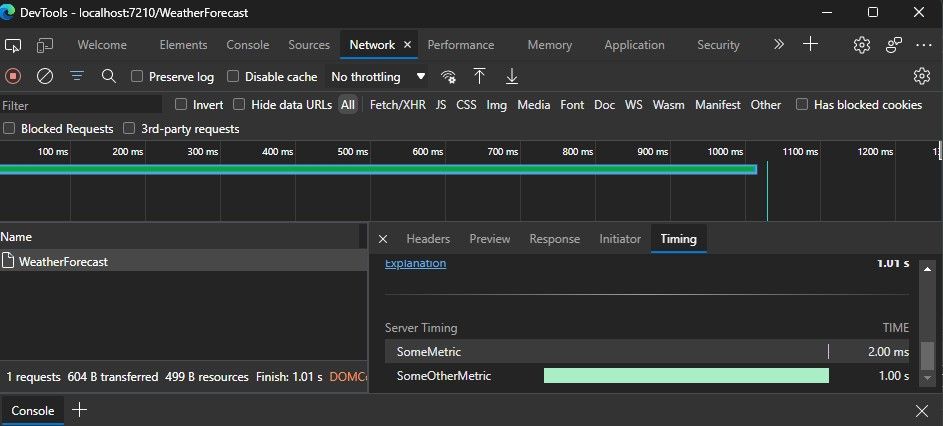Screen dimensions: 943x426
Task: Select the All filter type
Action: pos(348,105)
